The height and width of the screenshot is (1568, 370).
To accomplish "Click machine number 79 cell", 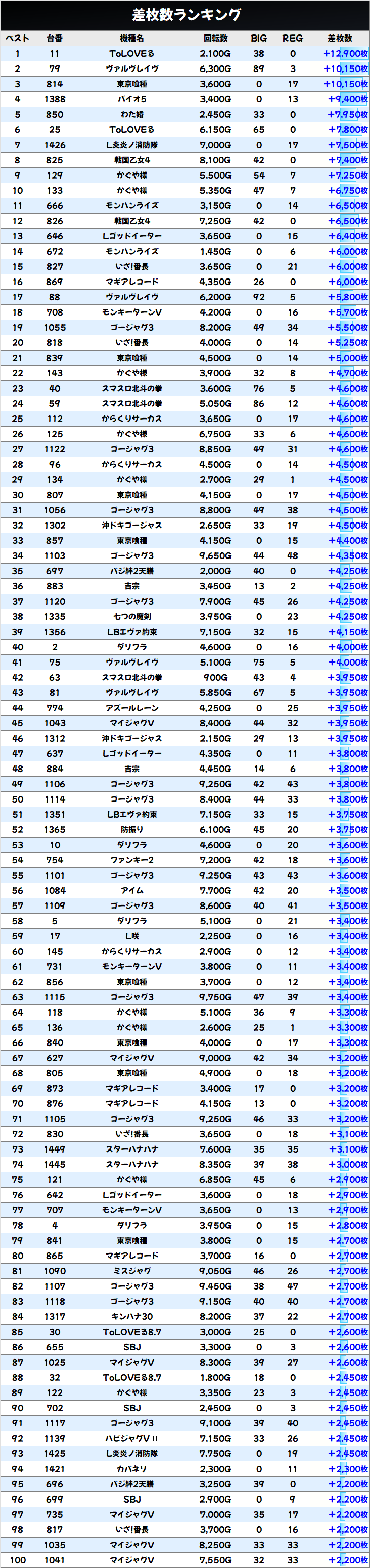I will click(x=55, y=69).
